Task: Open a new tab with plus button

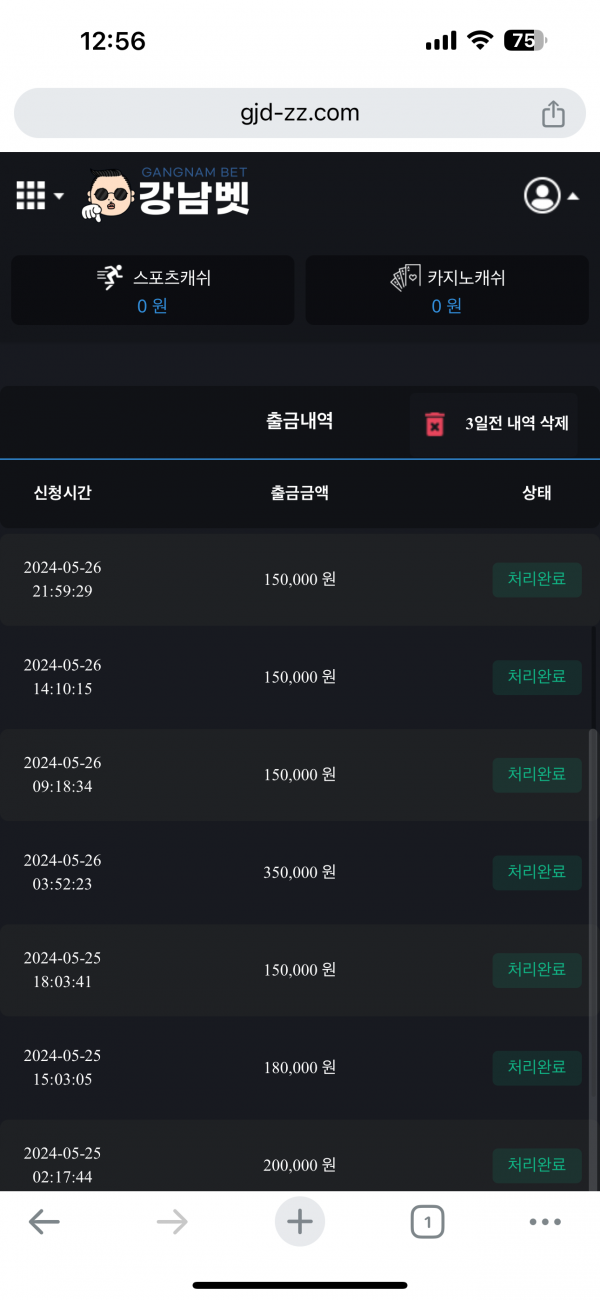Action: 300,1221
